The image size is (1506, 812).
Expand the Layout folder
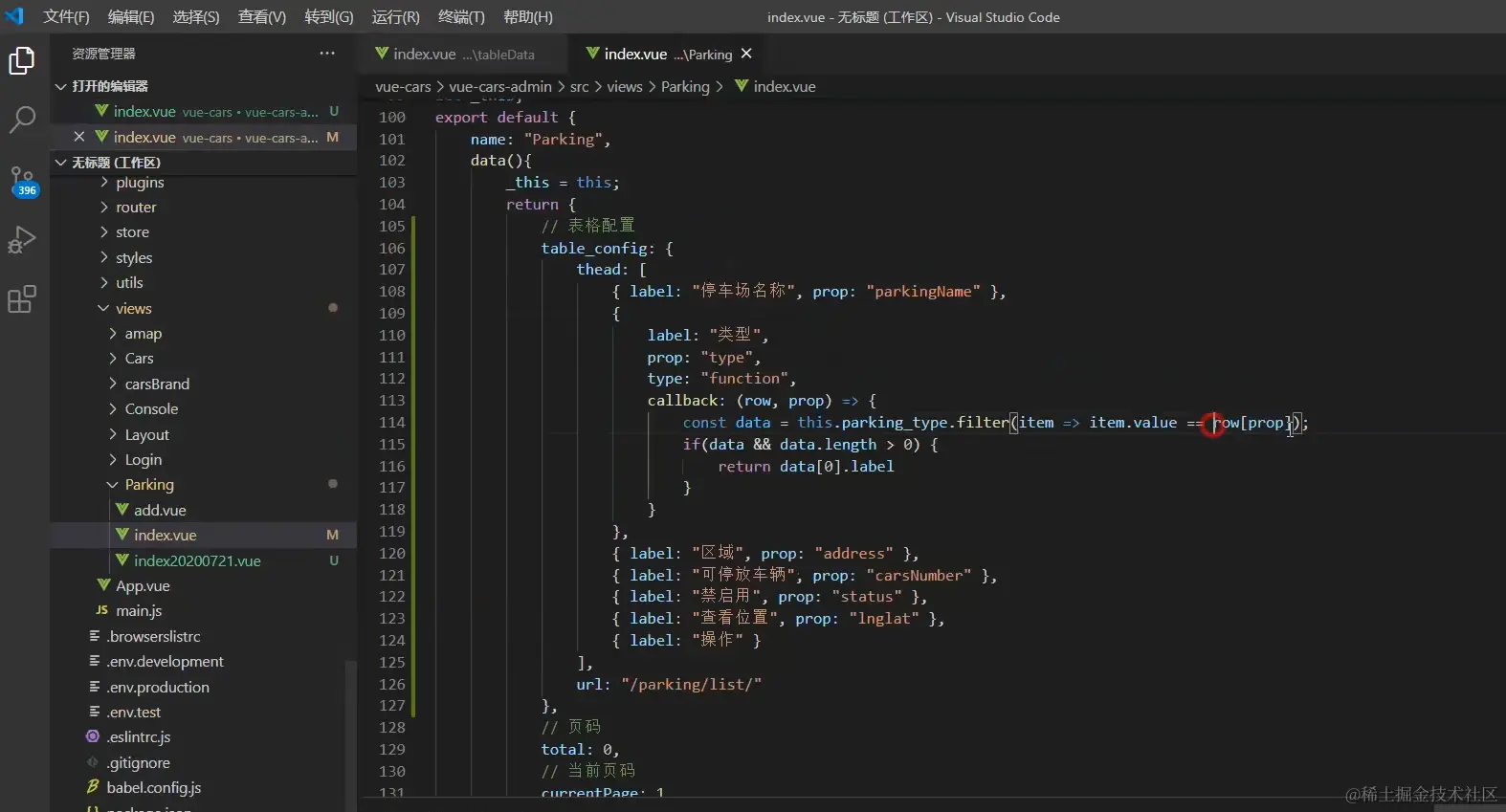coord(113,434)
